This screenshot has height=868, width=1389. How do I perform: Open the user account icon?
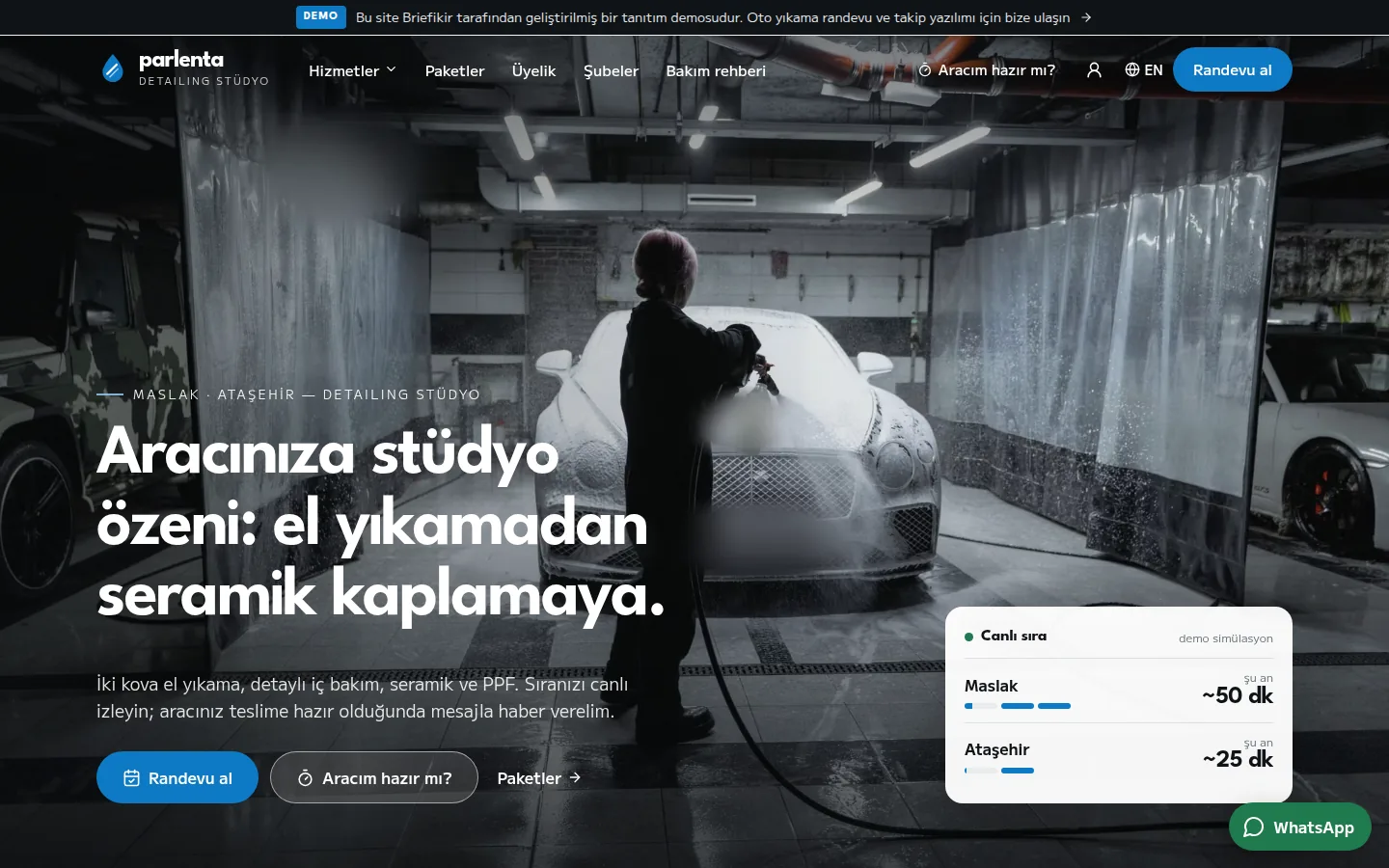point(1094,69)
